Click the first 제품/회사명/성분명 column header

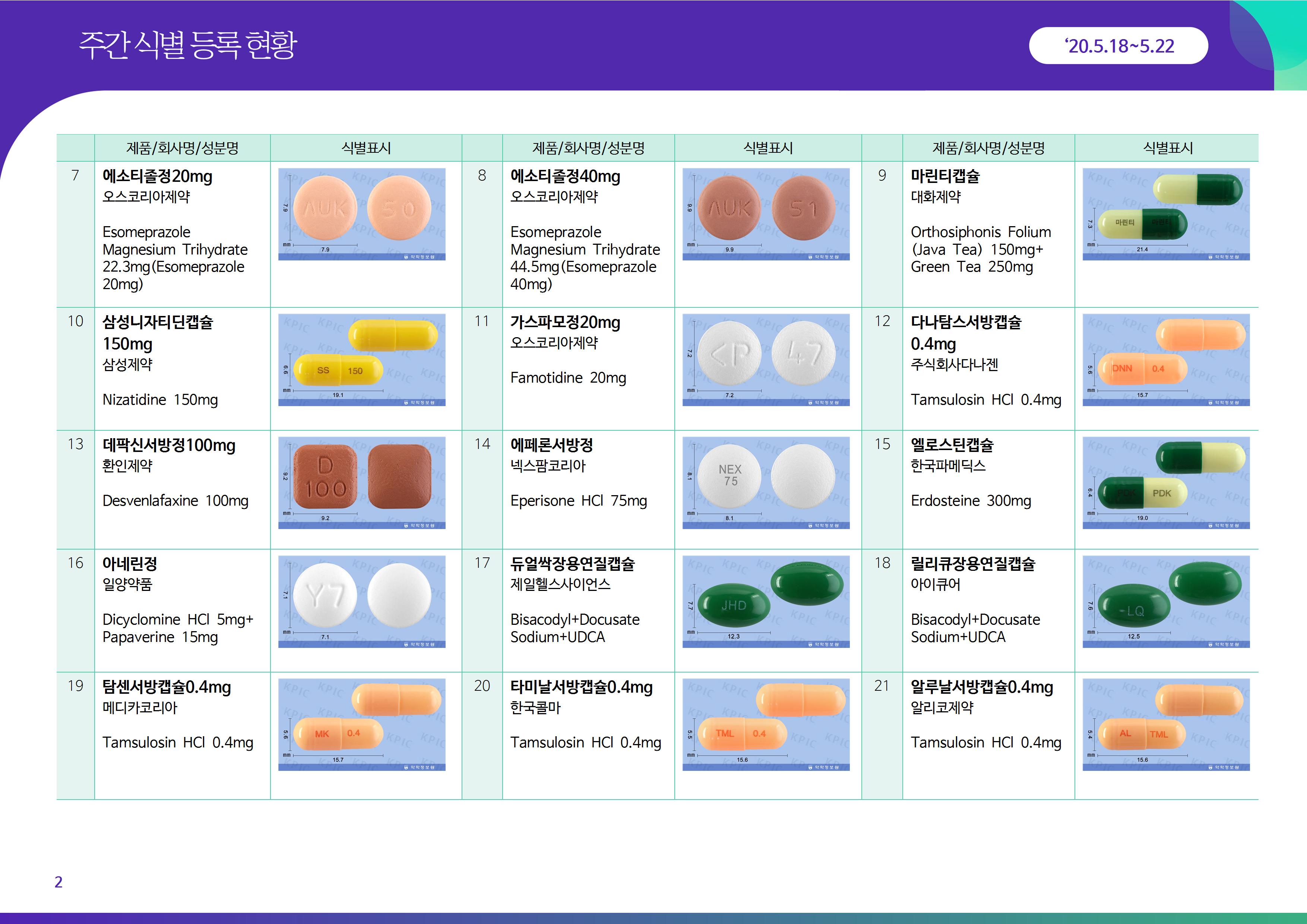182,148
